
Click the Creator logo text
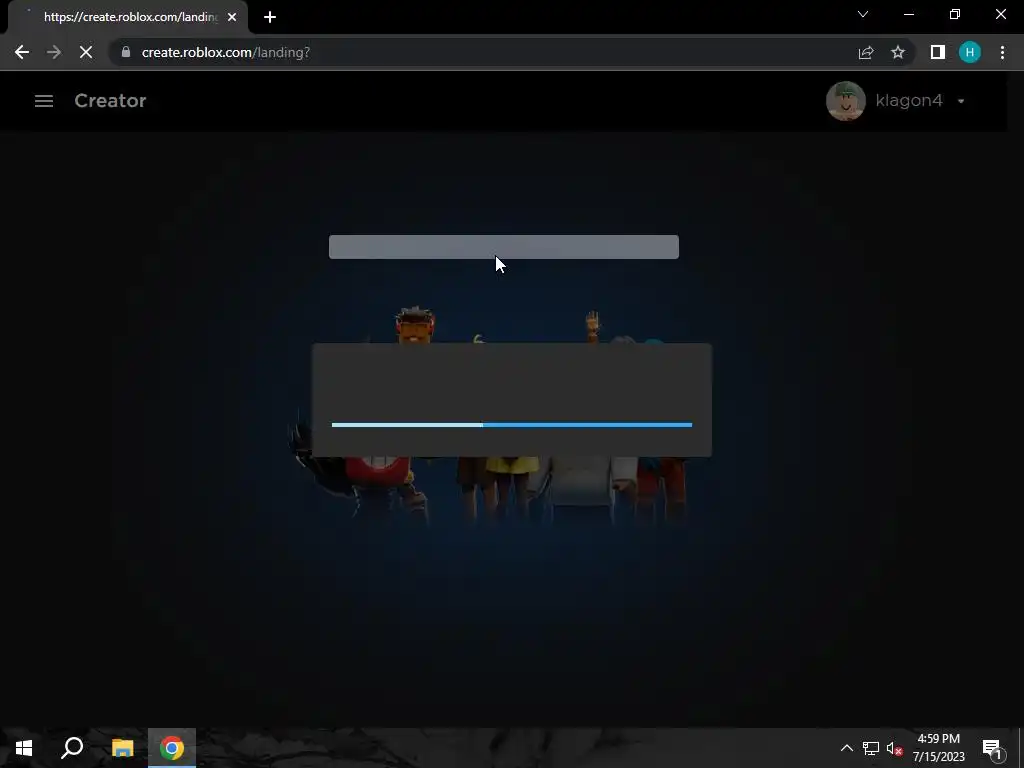[x=110, y=101]
